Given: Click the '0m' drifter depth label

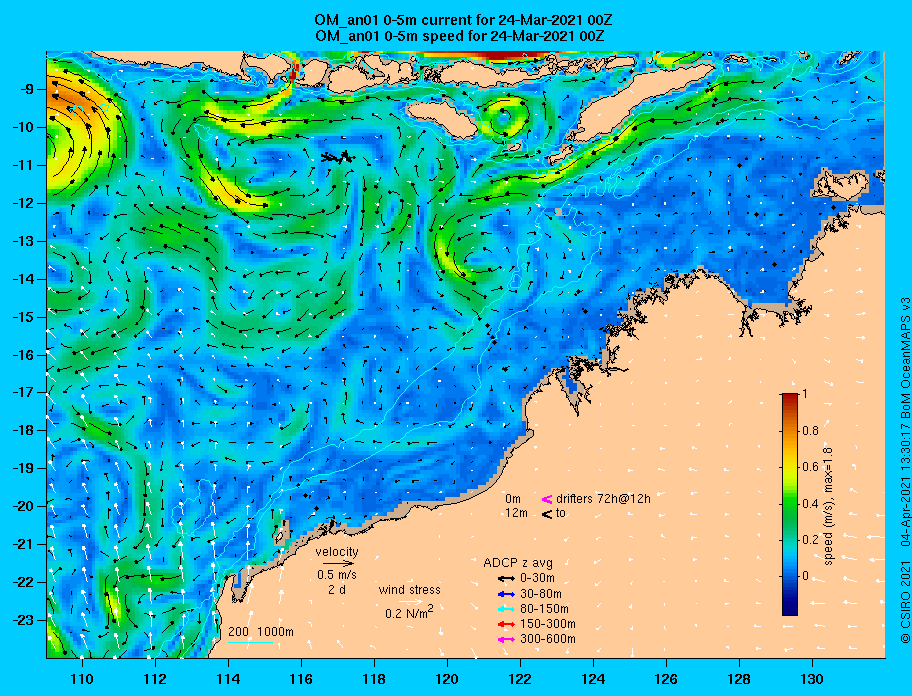Looking at the screenshot, I should coord(513,499).
